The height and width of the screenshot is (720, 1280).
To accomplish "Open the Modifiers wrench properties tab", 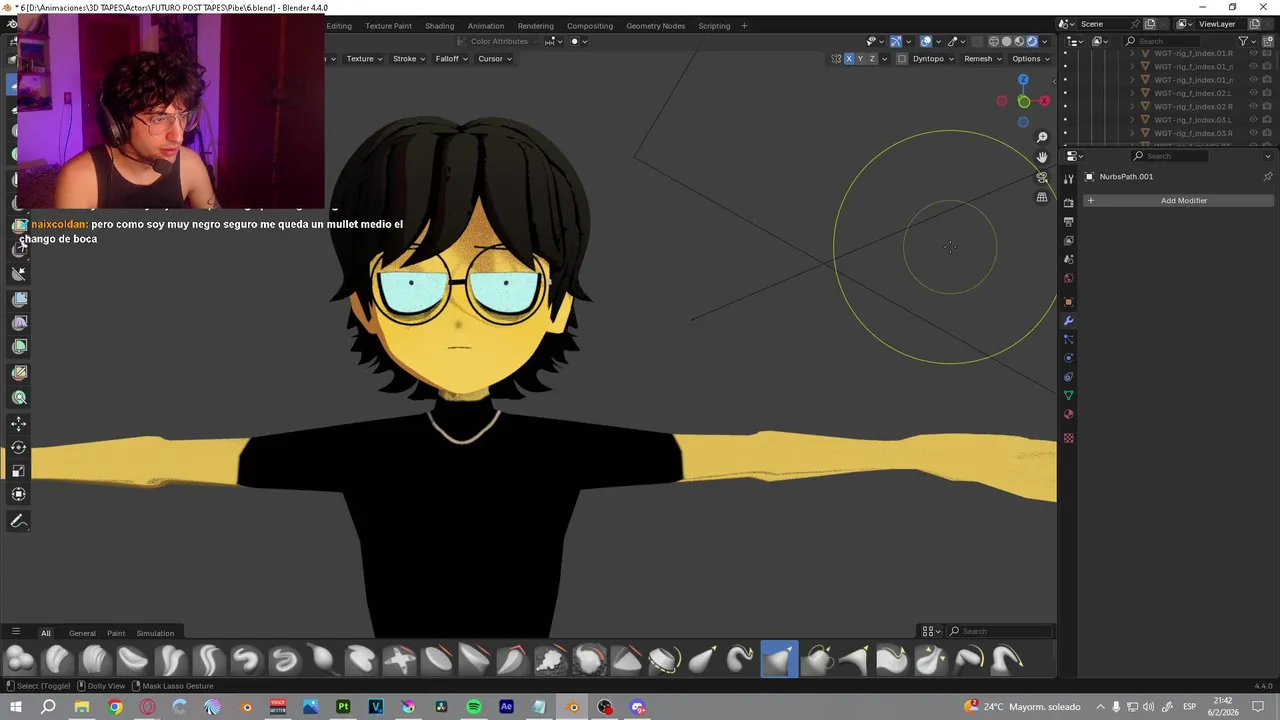I will click(1068, 321).
